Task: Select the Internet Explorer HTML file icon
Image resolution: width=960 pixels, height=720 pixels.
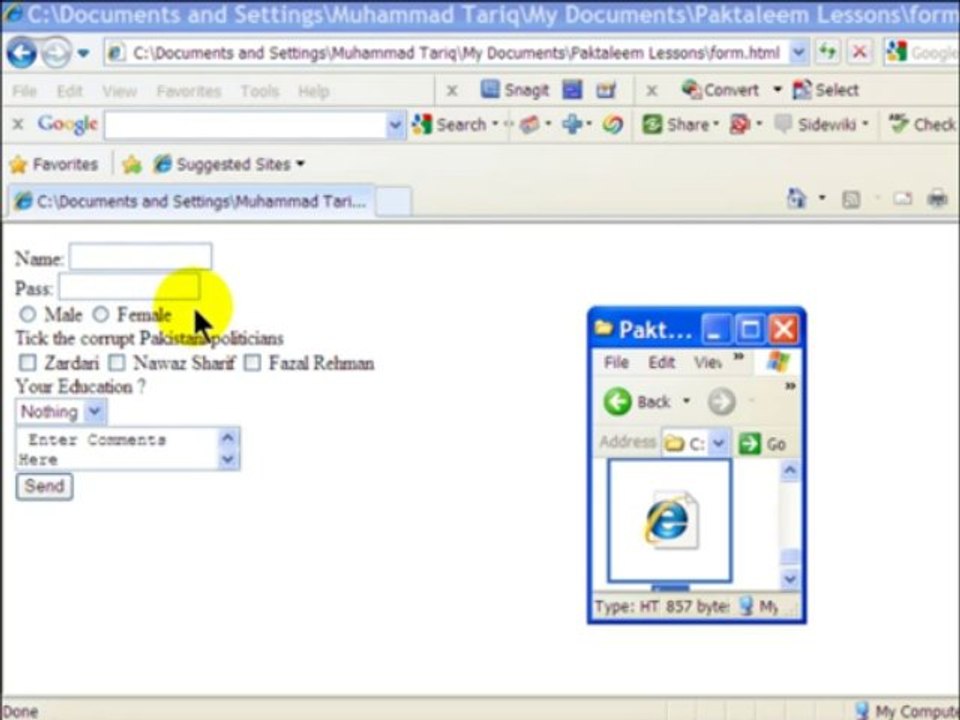Action: 669,520
